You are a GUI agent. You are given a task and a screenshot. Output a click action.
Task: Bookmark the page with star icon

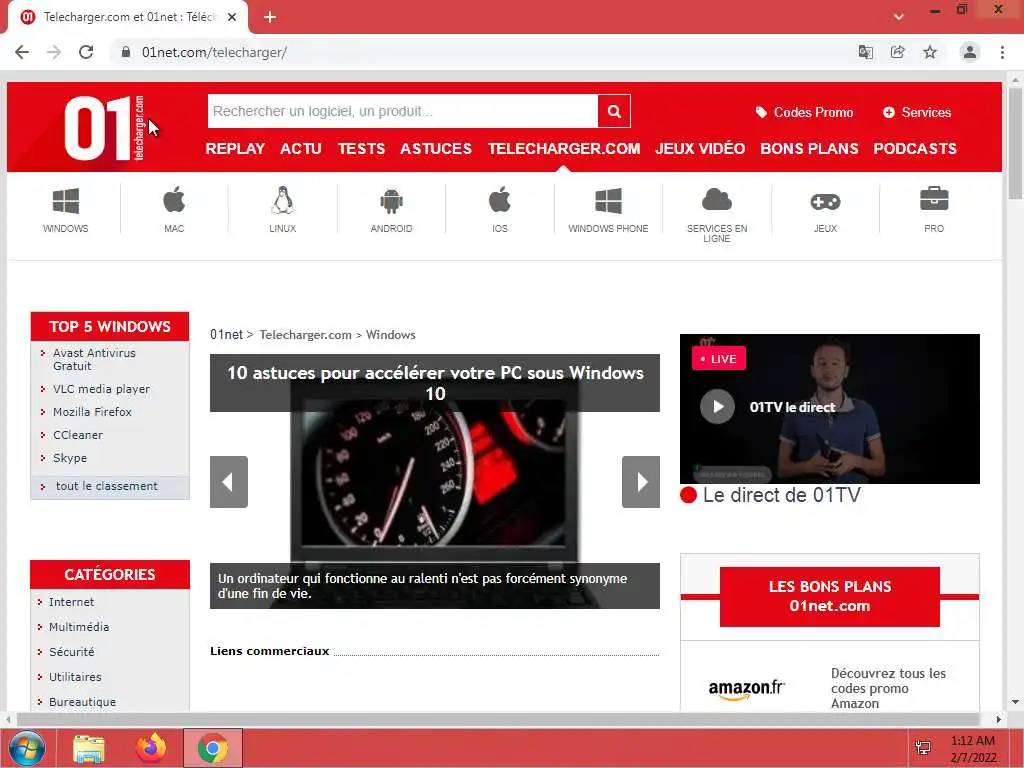tap(930, 52)
